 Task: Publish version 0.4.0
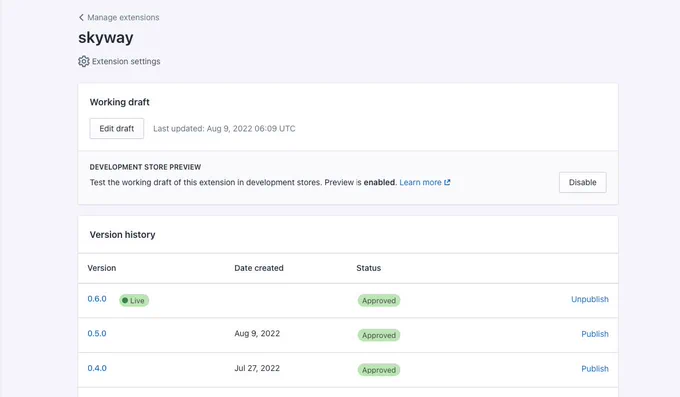point(595,369)
